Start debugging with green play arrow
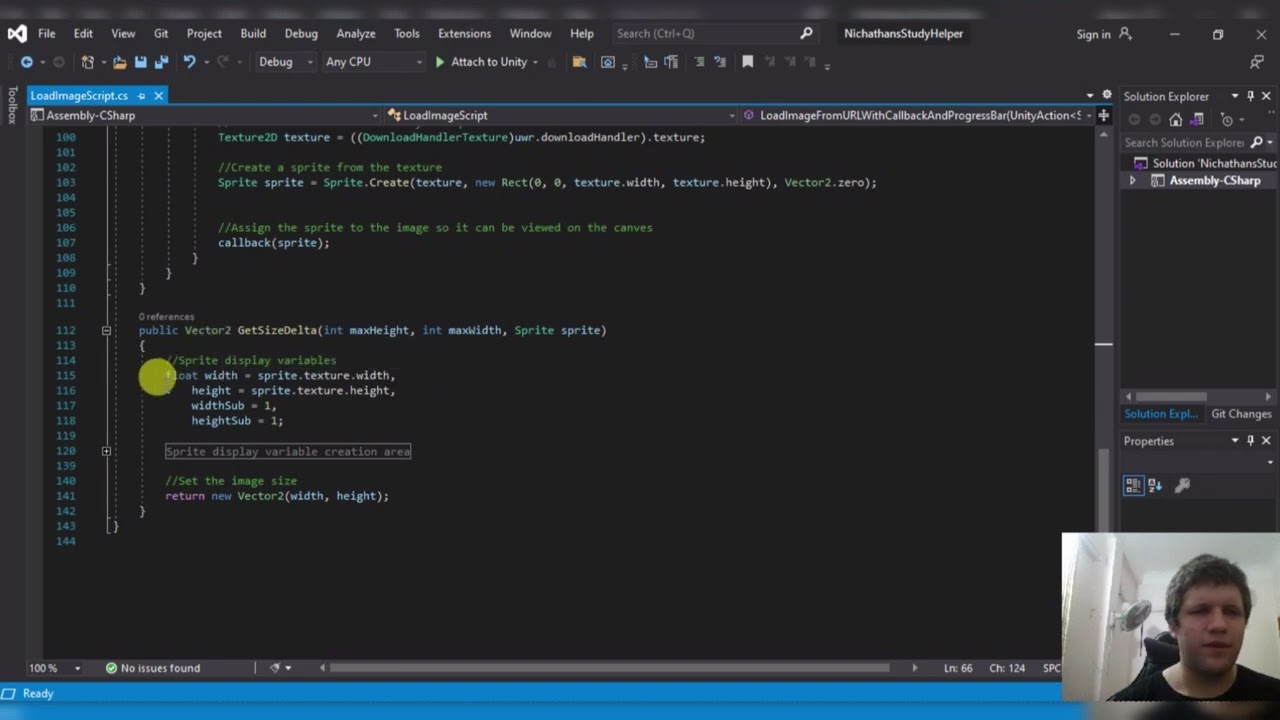This screenshot has width=1280, height=720. [x=440, y=62]
